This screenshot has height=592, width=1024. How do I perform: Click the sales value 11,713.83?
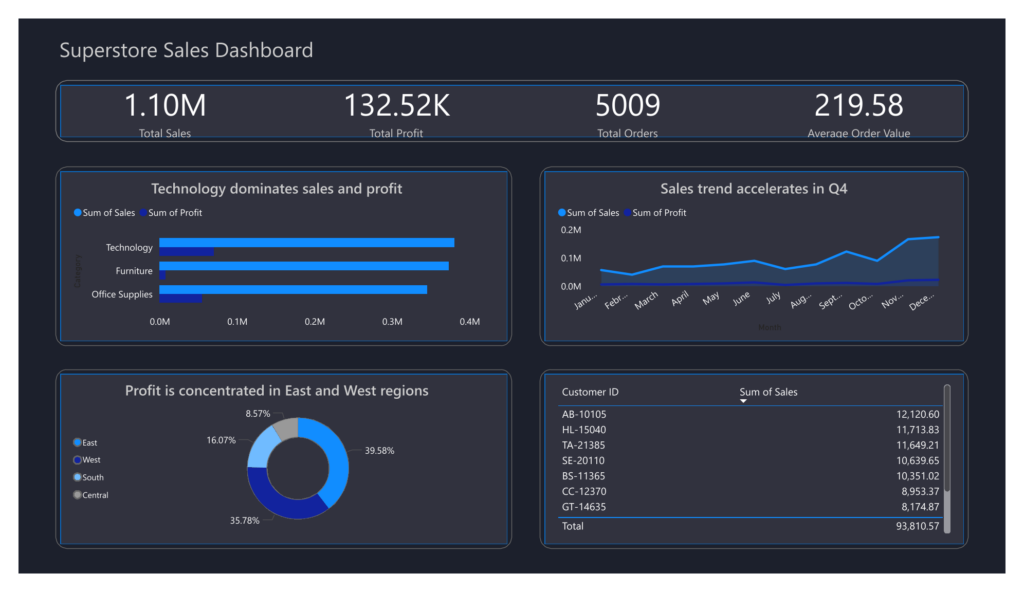click(918, 430)
